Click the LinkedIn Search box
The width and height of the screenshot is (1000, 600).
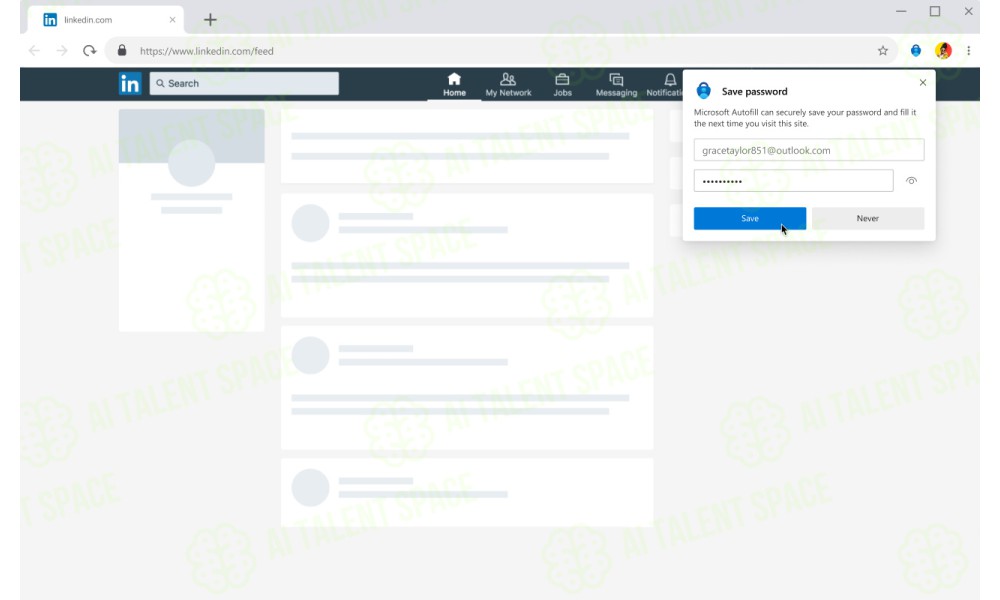(x=244, y=84)
